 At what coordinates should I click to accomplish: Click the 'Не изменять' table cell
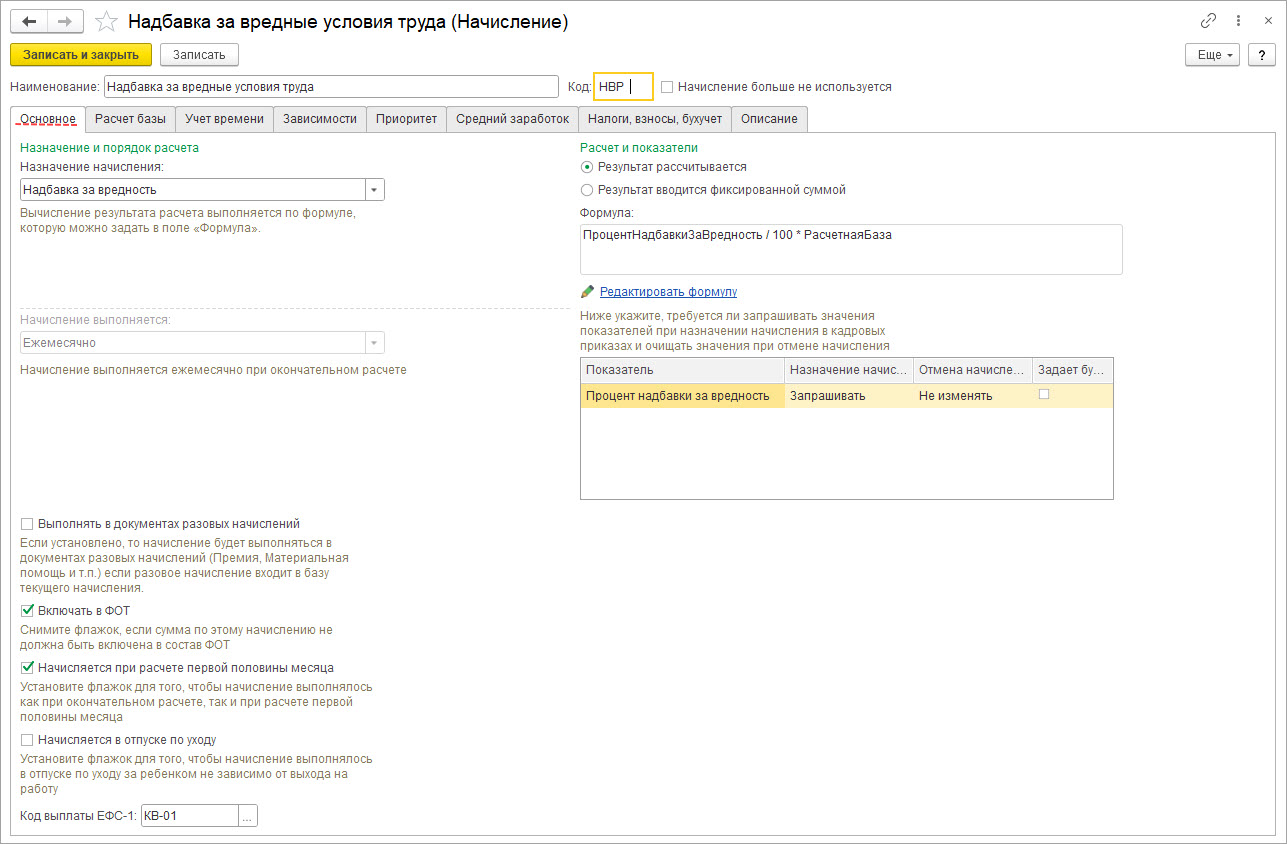[973, 396]
